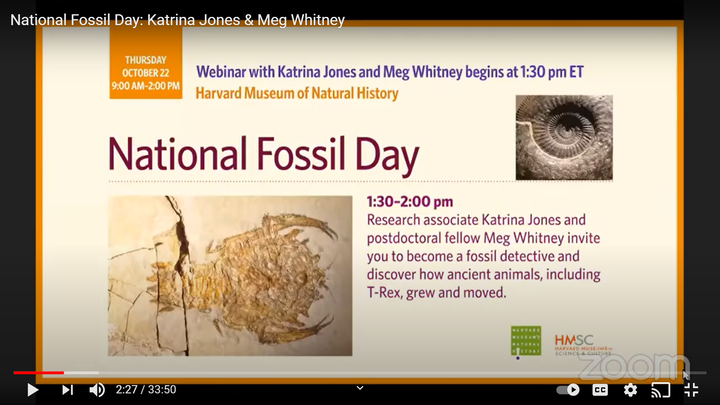Click the HMSC logo

click(x=583, y=344)
